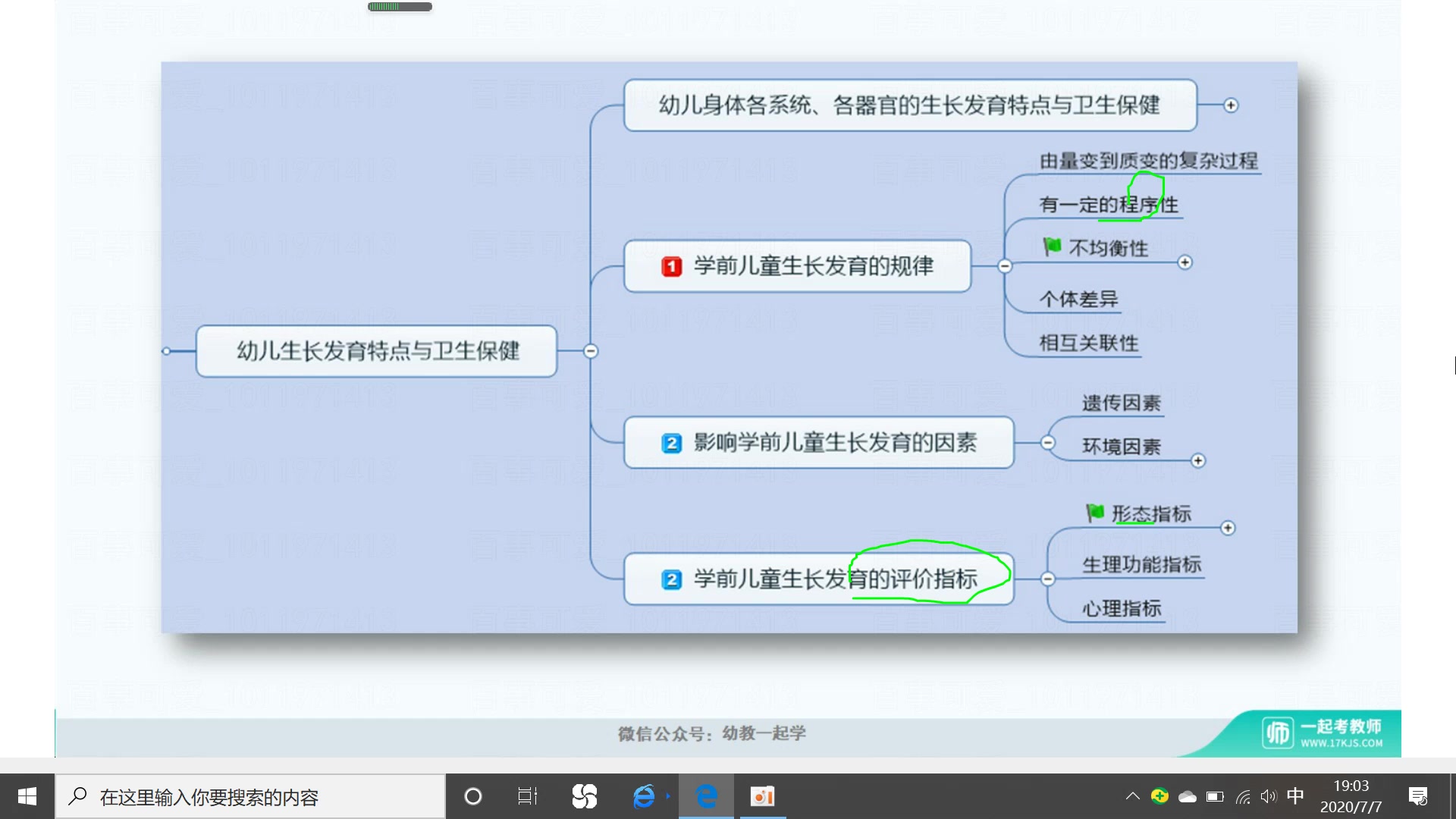The image size is (1456, 819).
Task: Select the subtopic 相互关联性
Action: pyautogui.click(x=1089, y=343)
